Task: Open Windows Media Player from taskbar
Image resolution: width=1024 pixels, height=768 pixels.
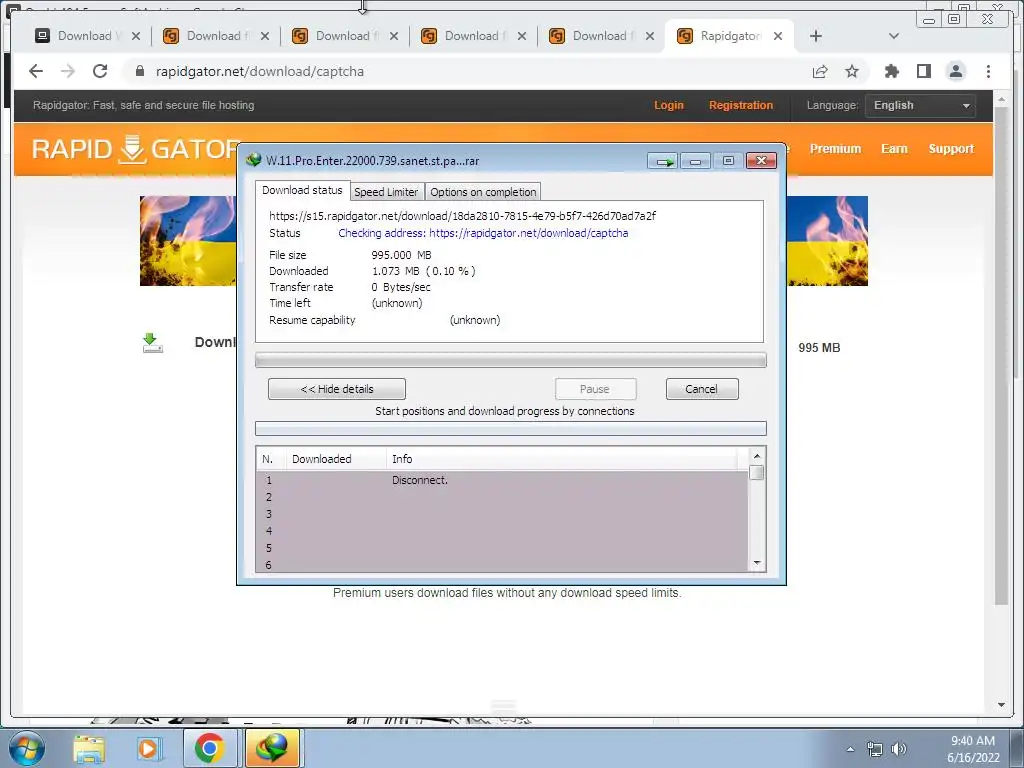Action: coord(148,748)
